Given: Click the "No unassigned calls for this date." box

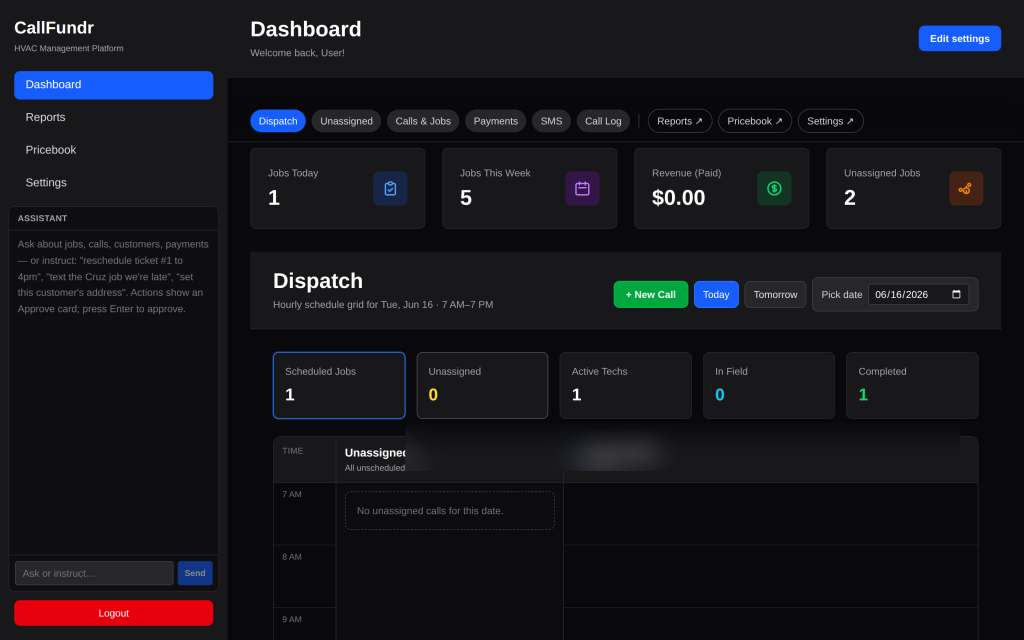Looking at the screenshot, I should [x=450, y=511].
